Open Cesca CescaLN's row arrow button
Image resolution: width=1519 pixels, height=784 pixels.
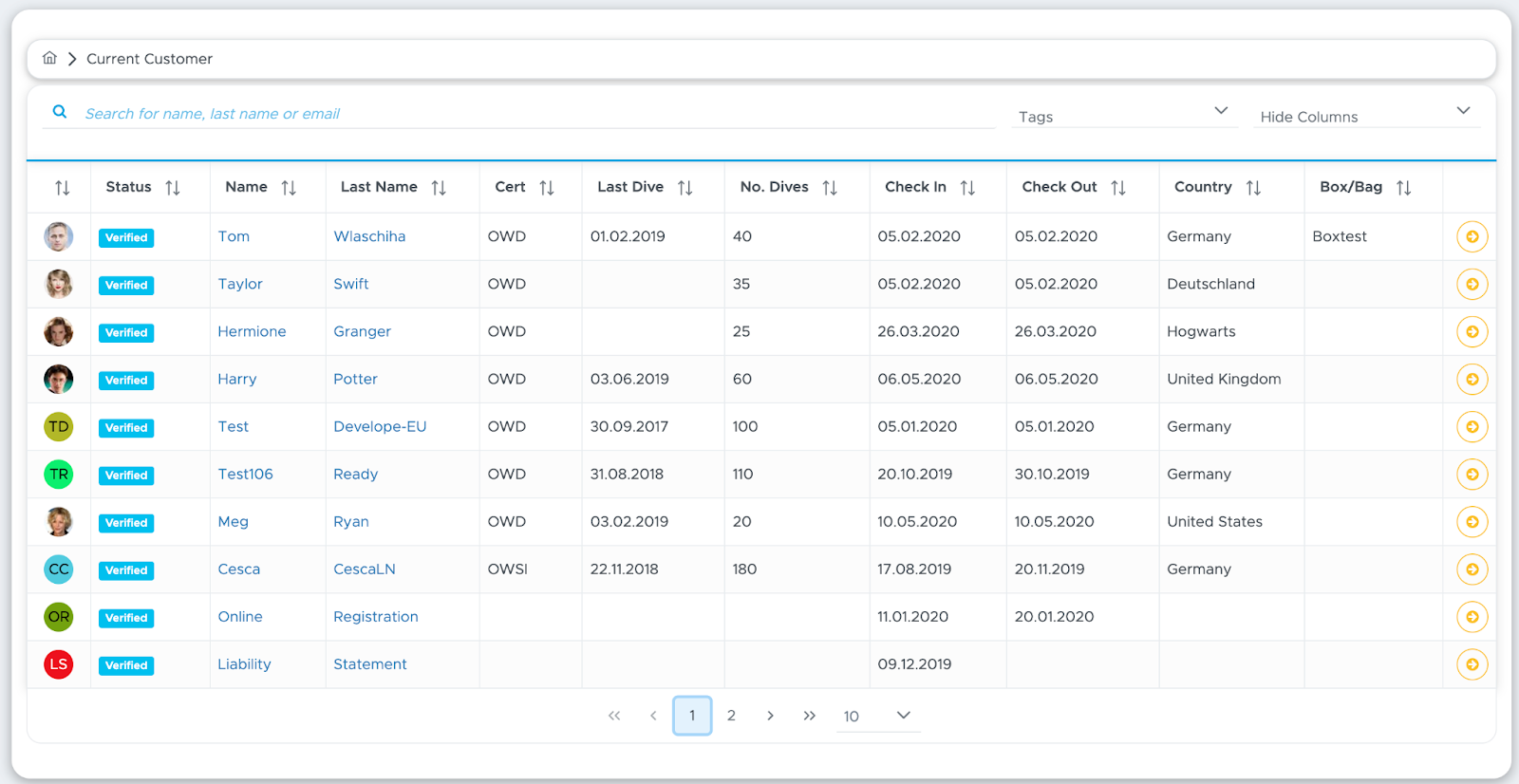point(1472,569)
